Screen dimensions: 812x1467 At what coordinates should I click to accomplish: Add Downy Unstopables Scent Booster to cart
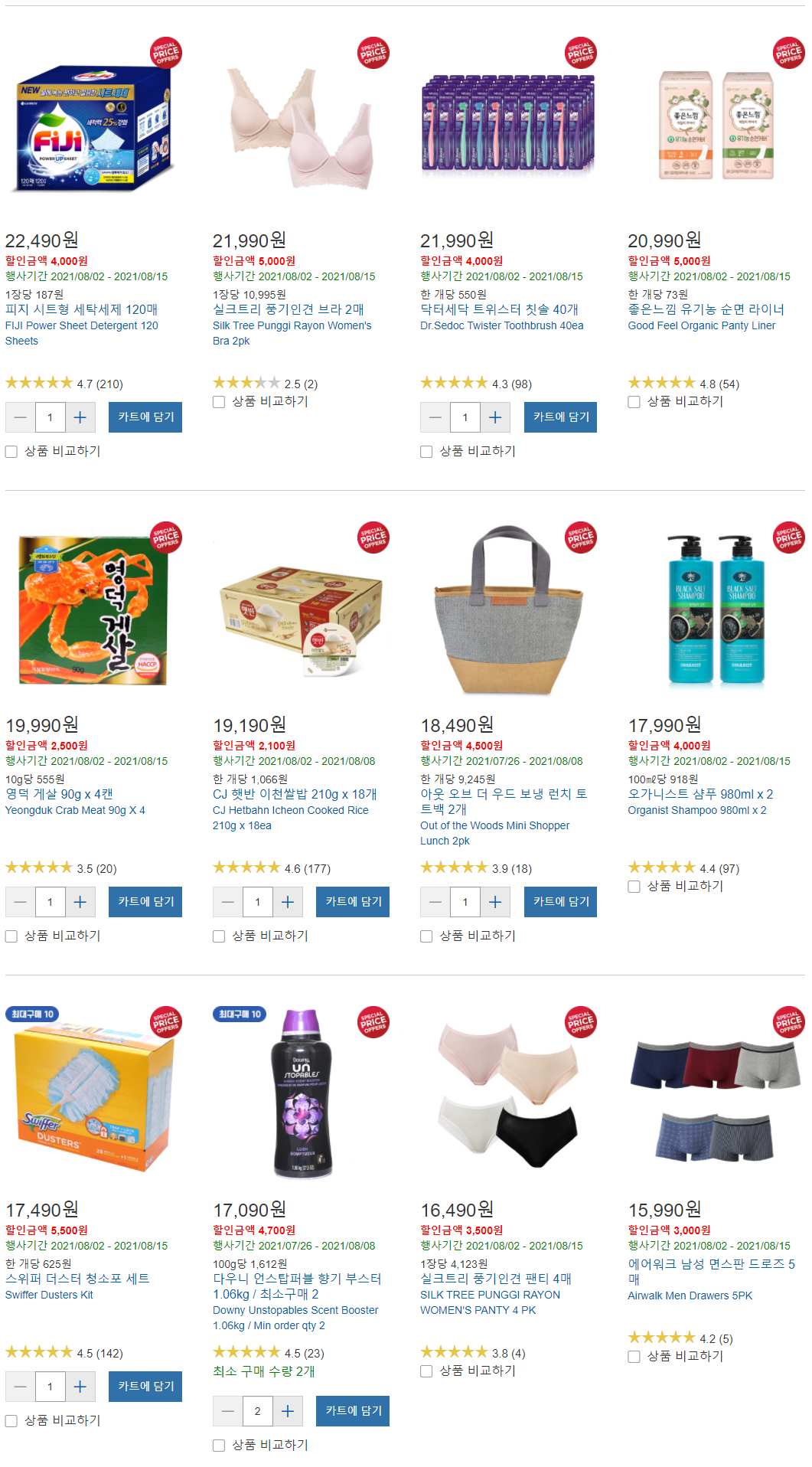353,1411
